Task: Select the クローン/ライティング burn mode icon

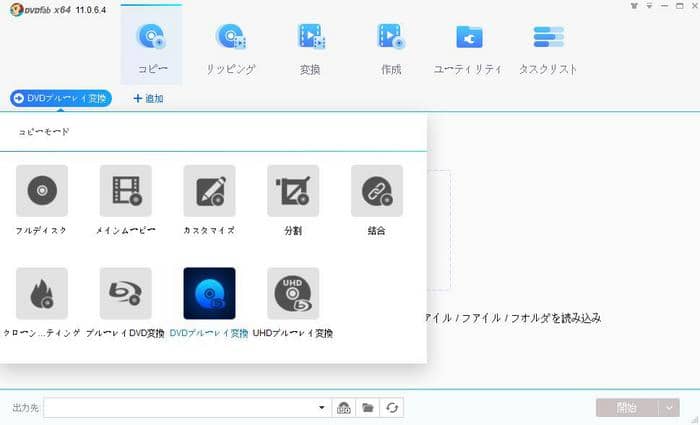Action: tap(42, 293)
